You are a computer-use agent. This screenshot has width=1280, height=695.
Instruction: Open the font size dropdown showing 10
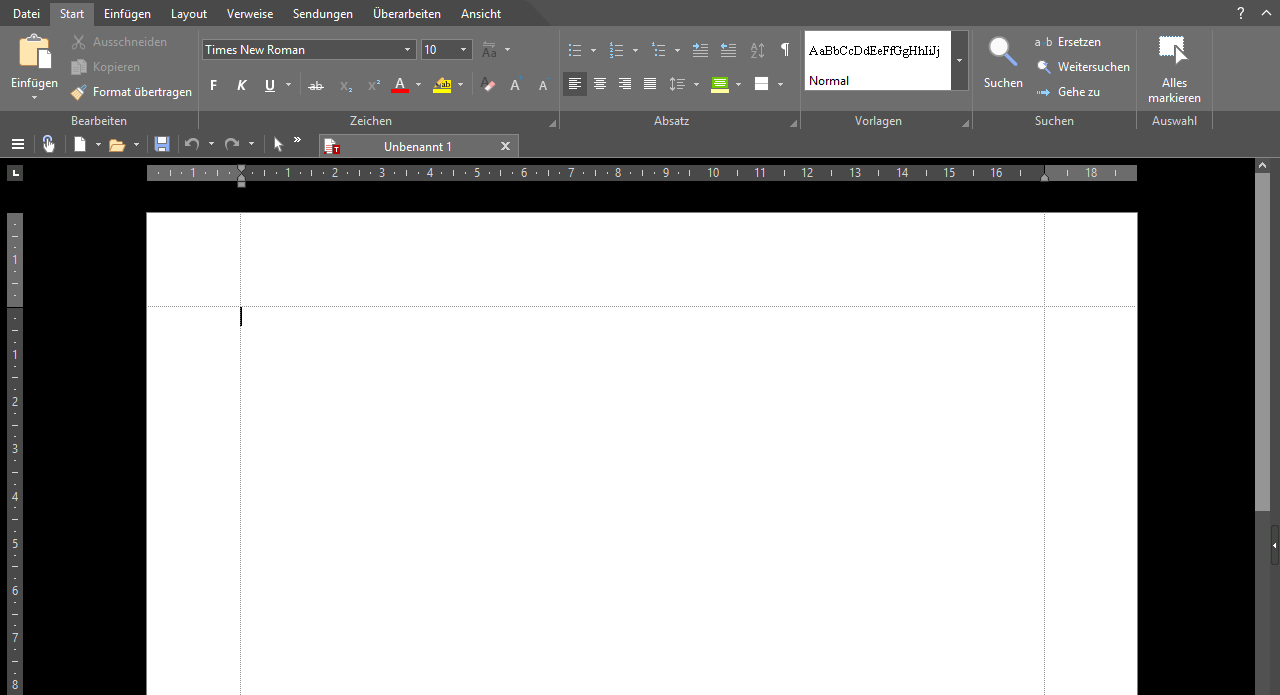(x=465, y=50)
